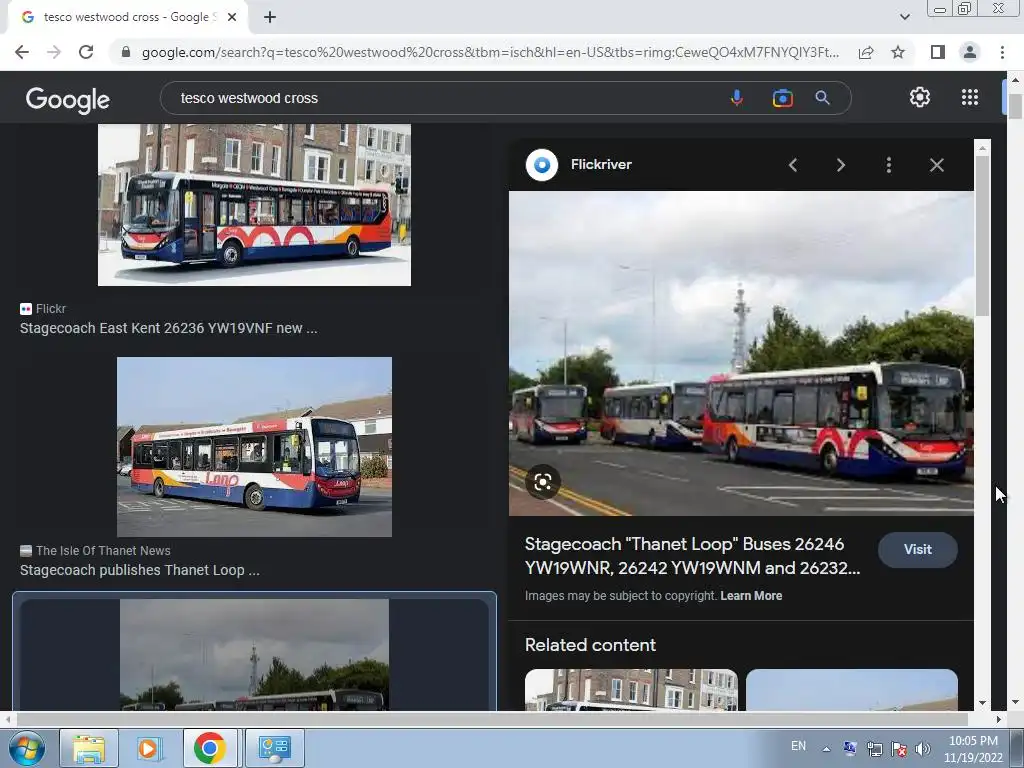Open the first Related content thumbnail

click(x=631, y=690)
